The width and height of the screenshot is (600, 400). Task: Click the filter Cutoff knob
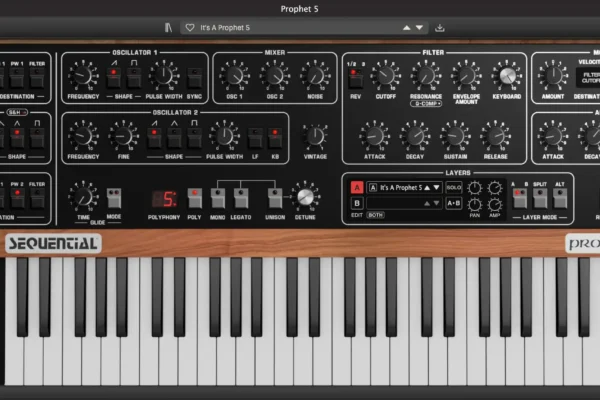pos(386,75)
